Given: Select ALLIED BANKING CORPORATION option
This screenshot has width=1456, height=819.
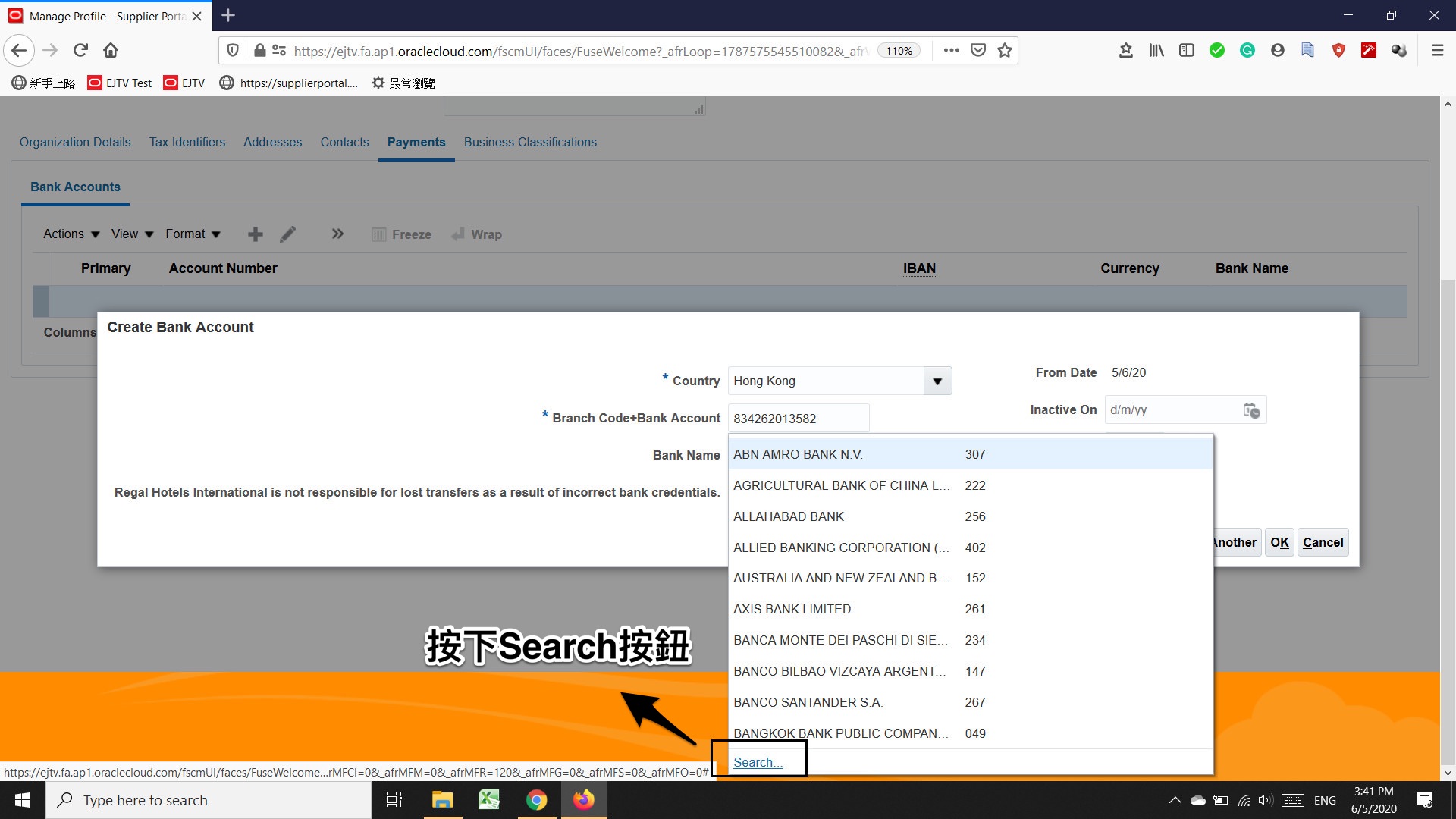Looking at the screenshot, I should [971, 548].
